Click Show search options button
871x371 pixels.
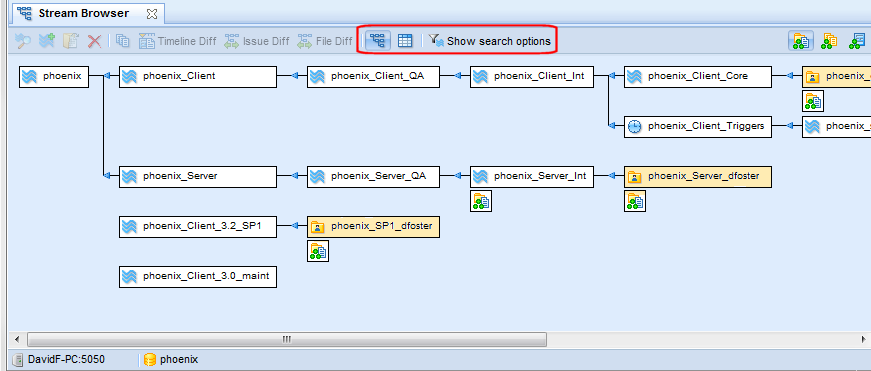(490, 41)
